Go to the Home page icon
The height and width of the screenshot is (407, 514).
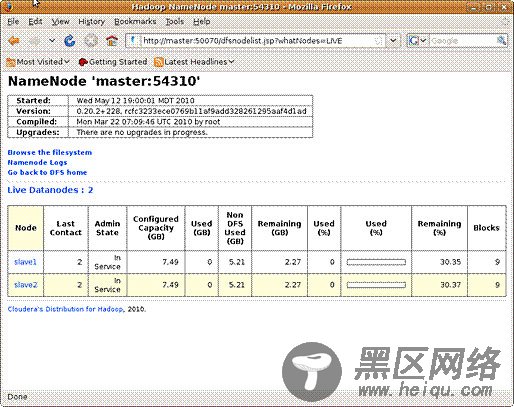tap(112, 41)
